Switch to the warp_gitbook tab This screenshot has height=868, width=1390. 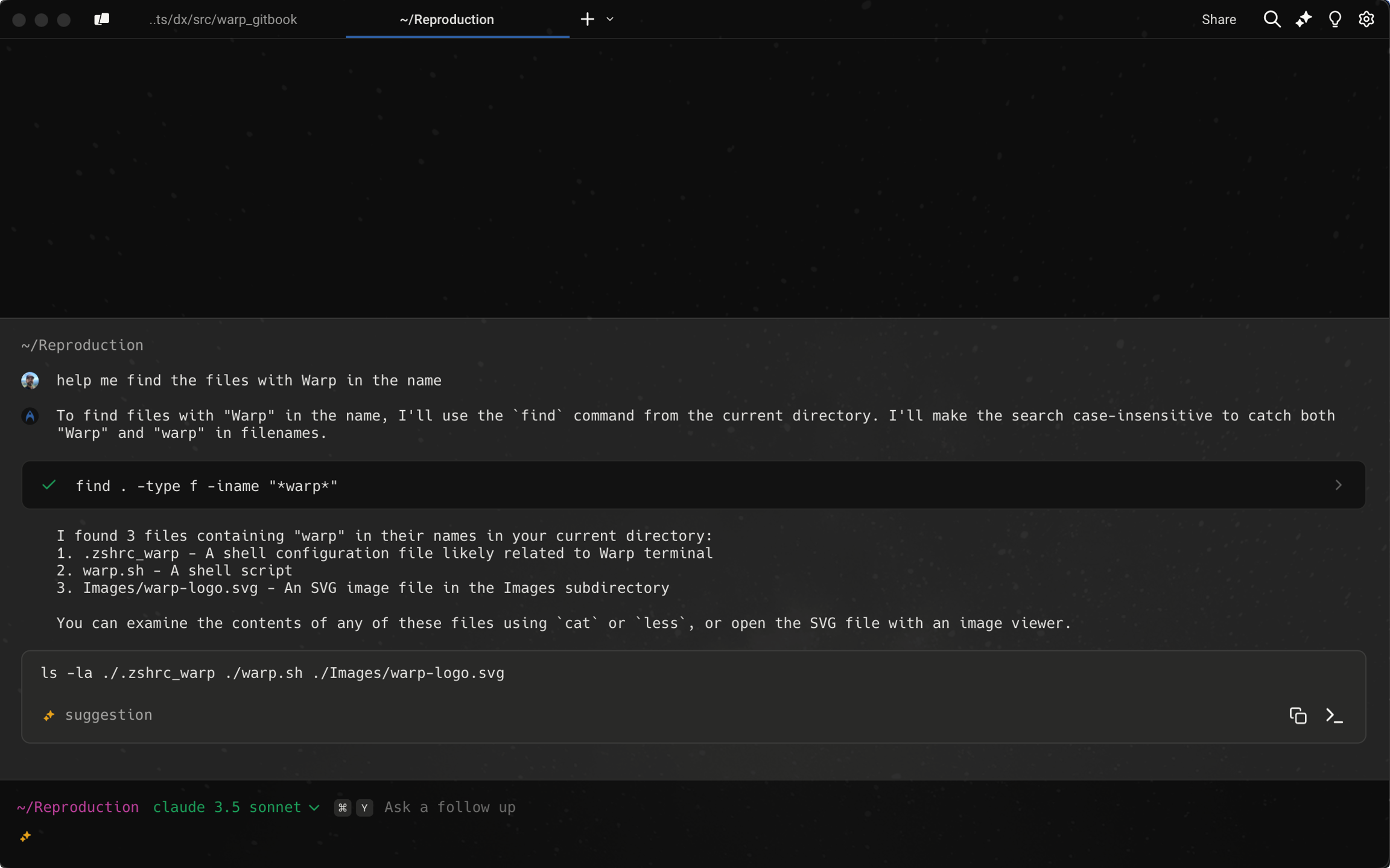click(x=223, y=19)
